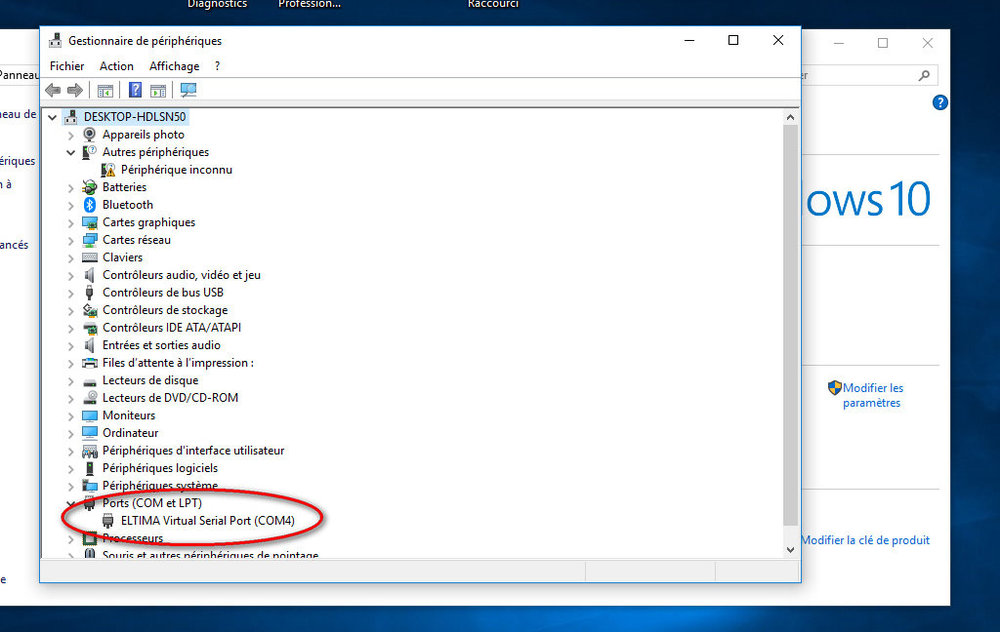Maximize the Gestionnaire de périphériques window
Image resolution: width=1000 pixels, height=632 pixels.
733,40
